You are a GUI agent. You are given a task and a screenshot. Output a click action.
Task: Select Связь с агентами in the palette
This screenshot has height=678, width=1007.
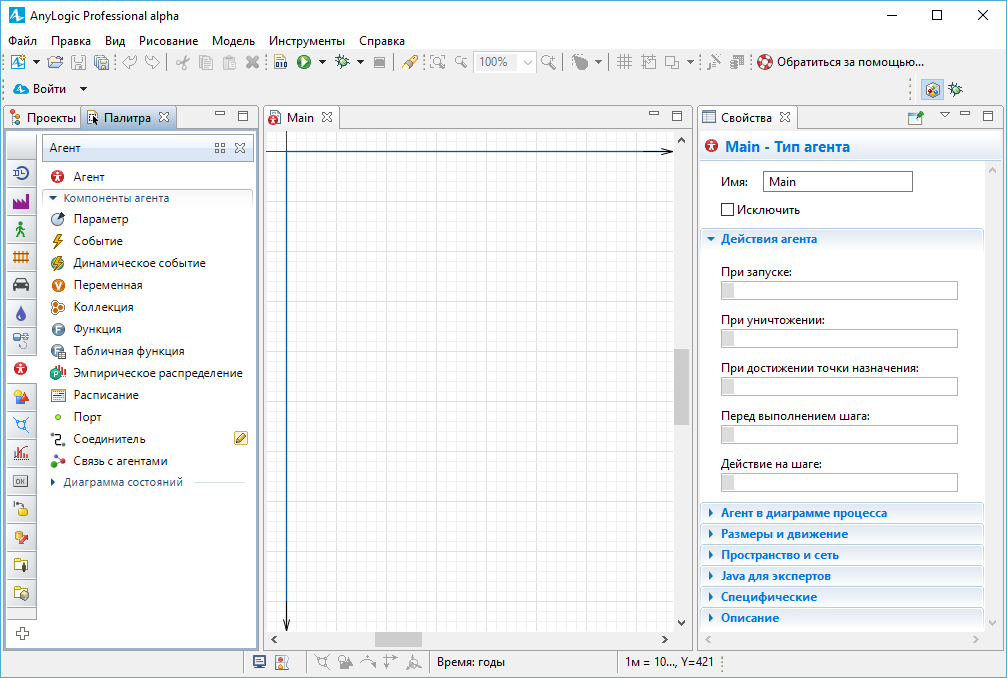click(120, 461)
